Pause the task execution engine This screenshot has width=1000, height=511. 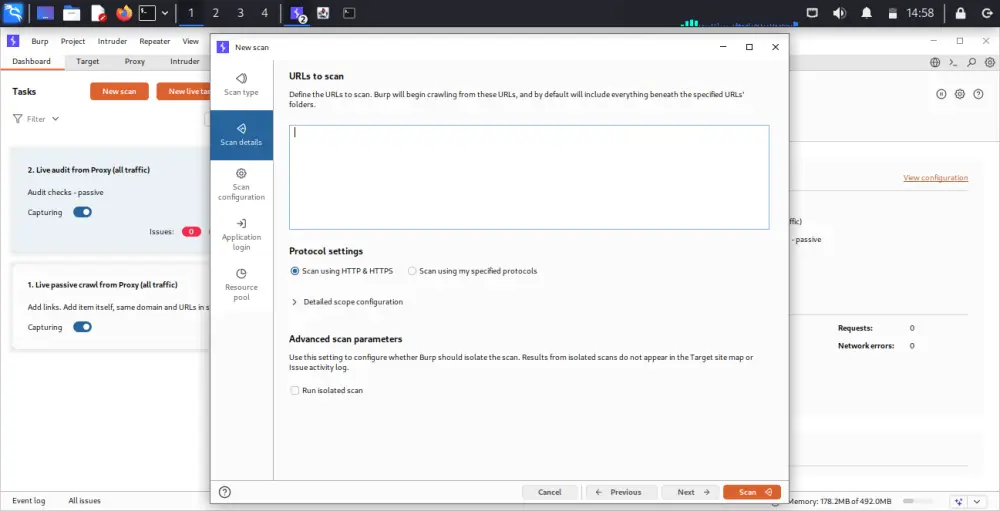point(941,94)
